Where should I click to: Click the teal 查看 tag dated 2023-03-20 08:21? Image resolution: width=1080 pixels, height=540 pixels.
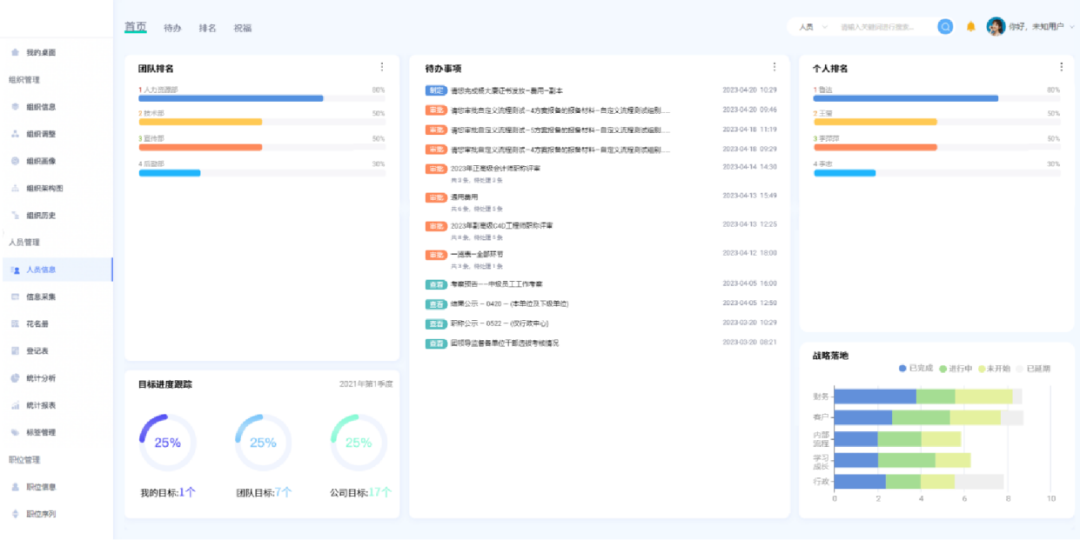click(436, 343)
